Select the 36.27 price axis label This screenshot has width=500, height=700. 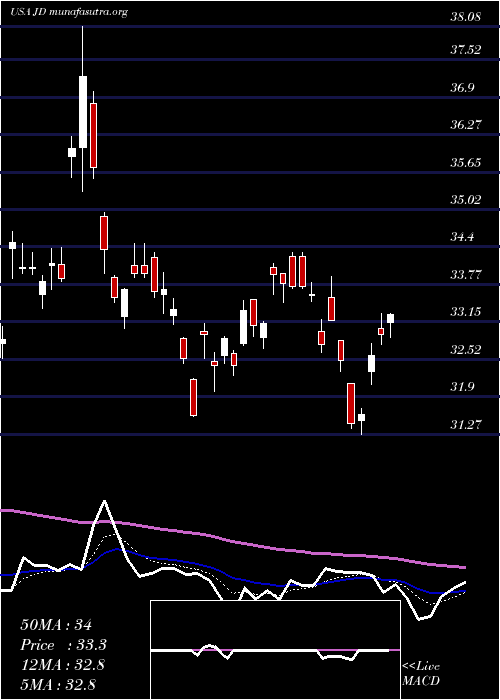465,125
